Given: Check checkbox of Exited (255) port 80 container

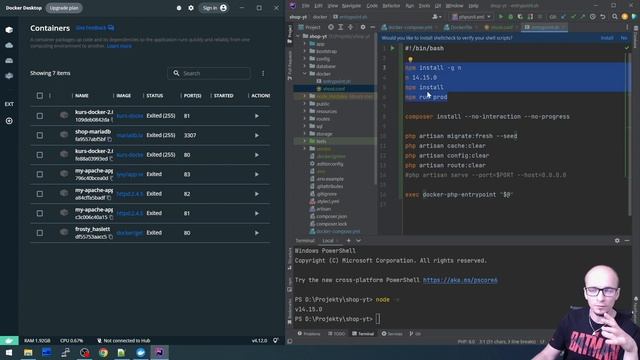Looking at the screenshot, I should 40,155.
